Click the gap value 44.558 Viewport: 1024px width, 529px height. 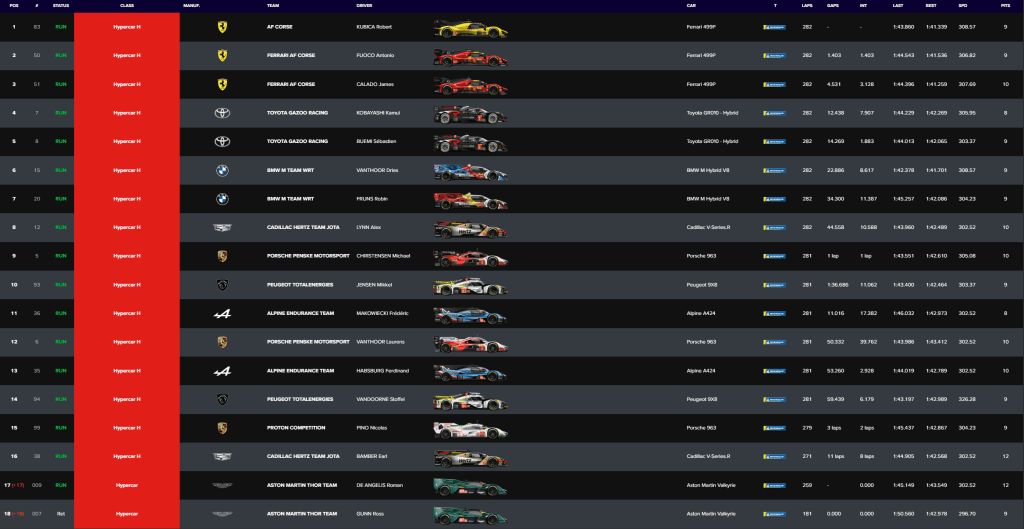(835, 227)
